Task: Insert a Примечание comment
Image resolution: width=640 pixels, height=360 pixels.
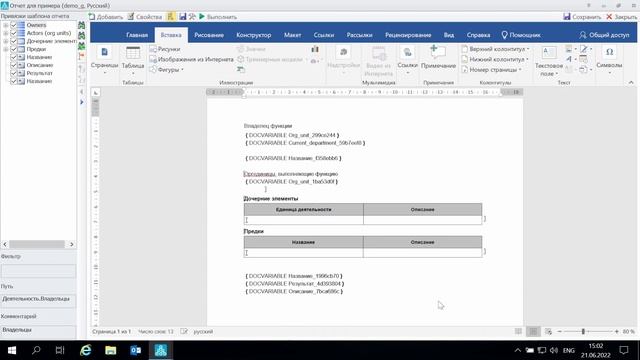Action: (x=438, y=58)
